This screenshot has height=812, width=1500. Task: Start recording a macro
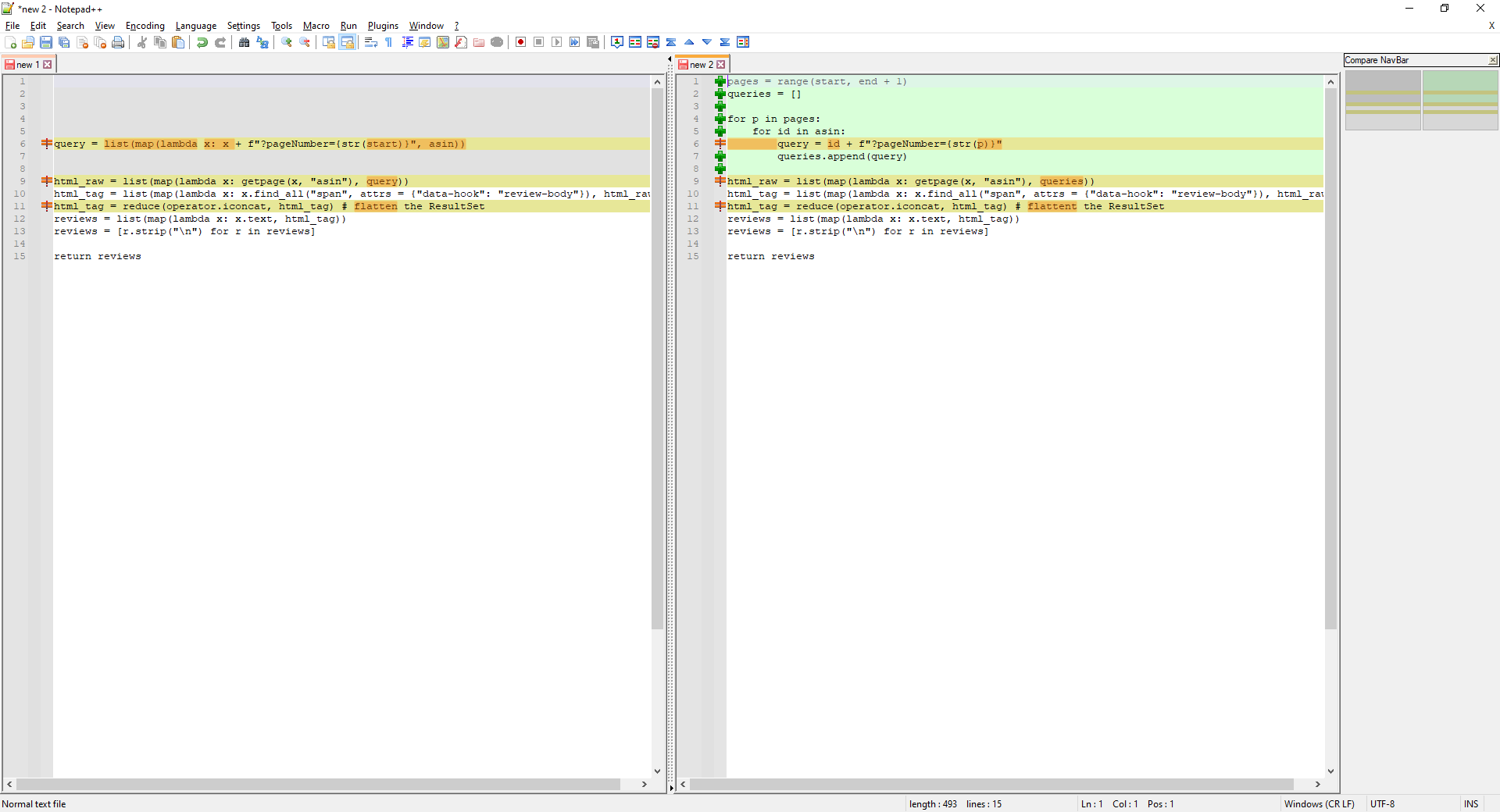pos(521,42)
